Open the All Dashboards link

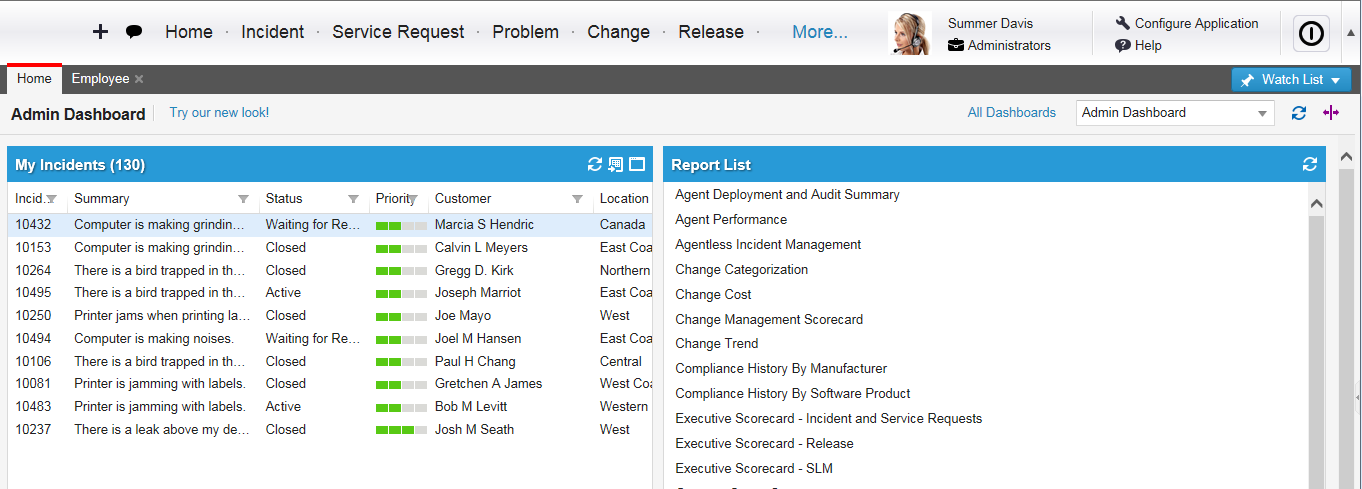pyautogui.click(x=1011, y=113)
